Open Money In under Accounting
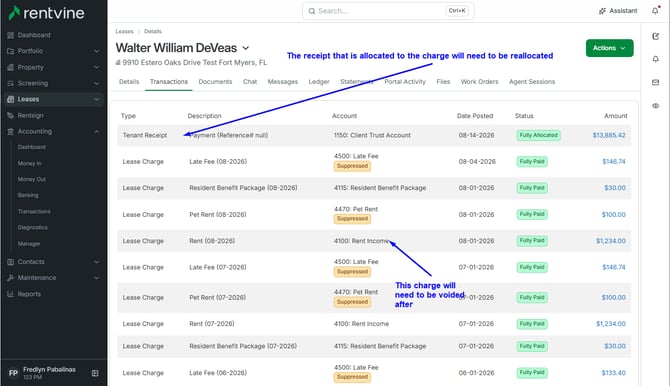The width and height of the screenshot is (670, 386). coord(29,163)
